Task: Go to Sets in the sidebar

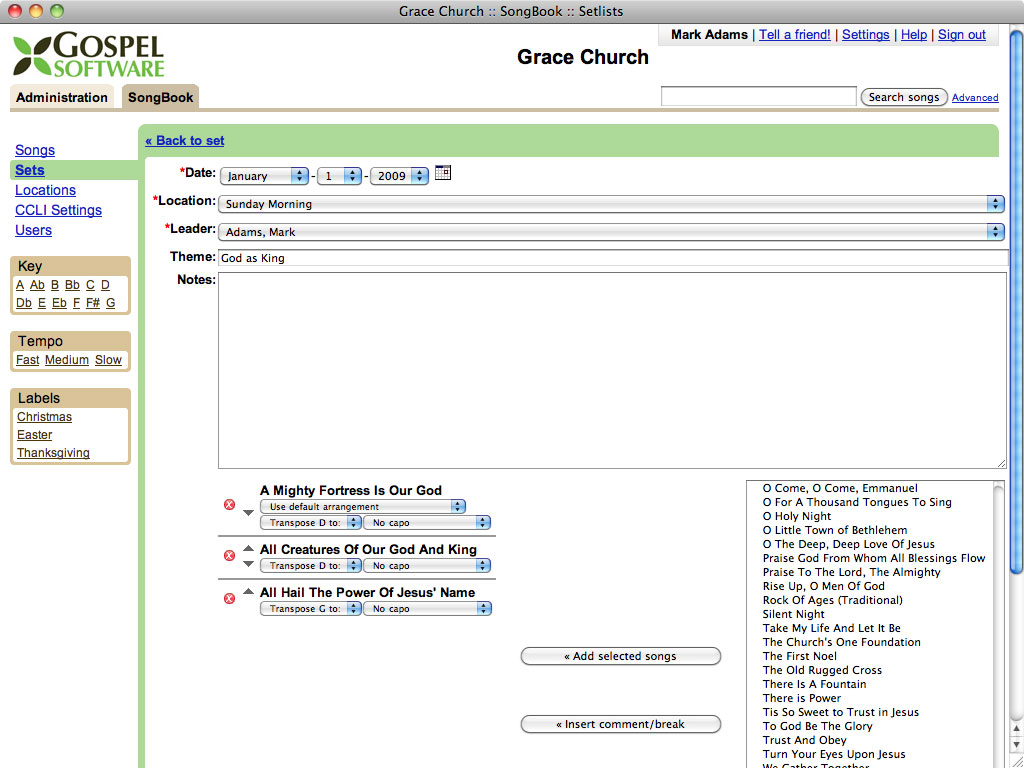Action: (29, 170)
